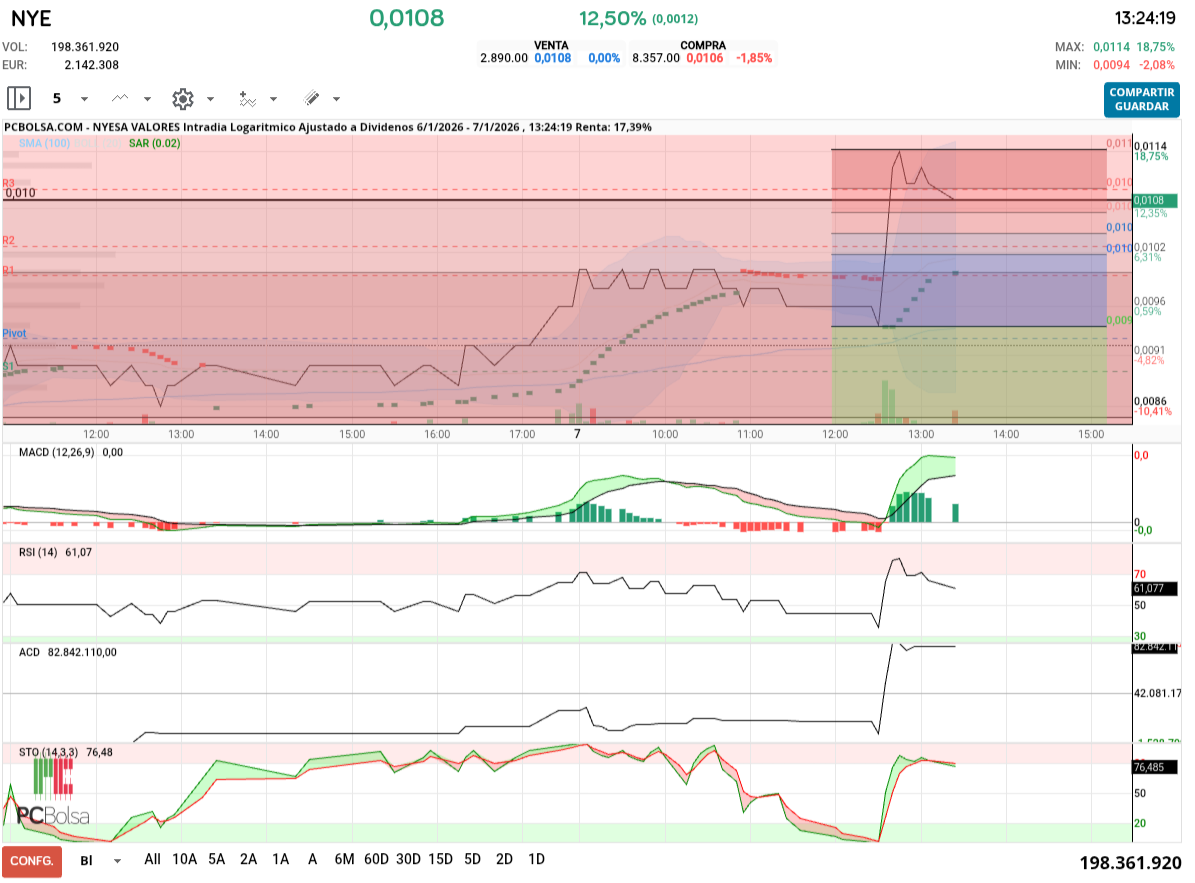Select the 5A time range
This screenshot has width=1195, height=883.
tap(216, 859)
